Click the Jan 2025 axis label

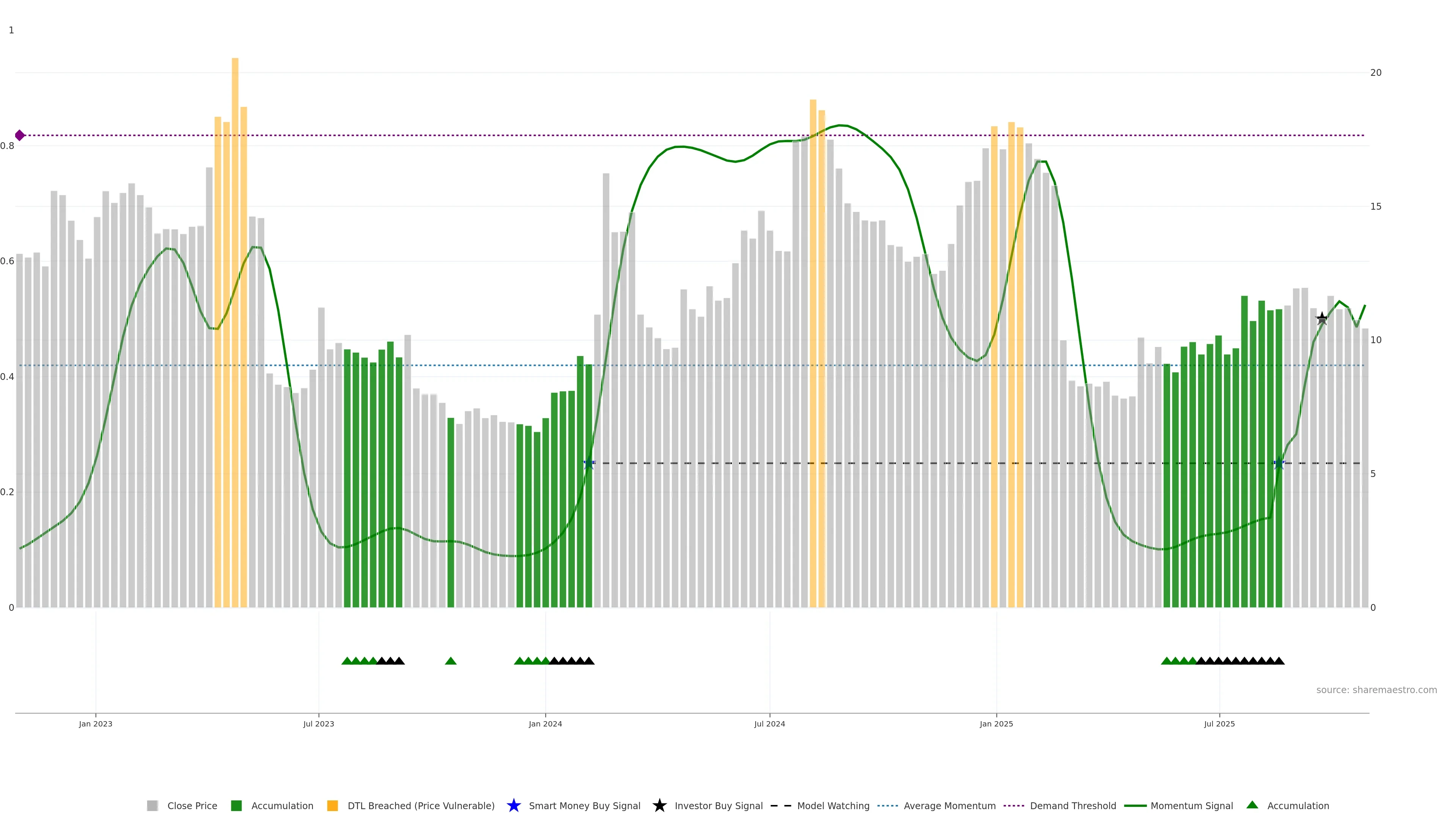[996, 723]
